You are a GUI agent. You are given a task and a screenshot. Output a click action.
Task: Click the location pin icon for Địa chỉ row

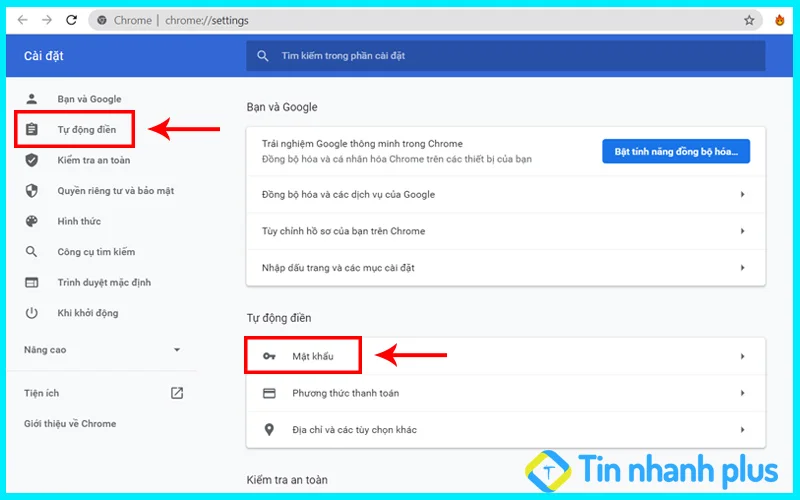click(269, 430)
